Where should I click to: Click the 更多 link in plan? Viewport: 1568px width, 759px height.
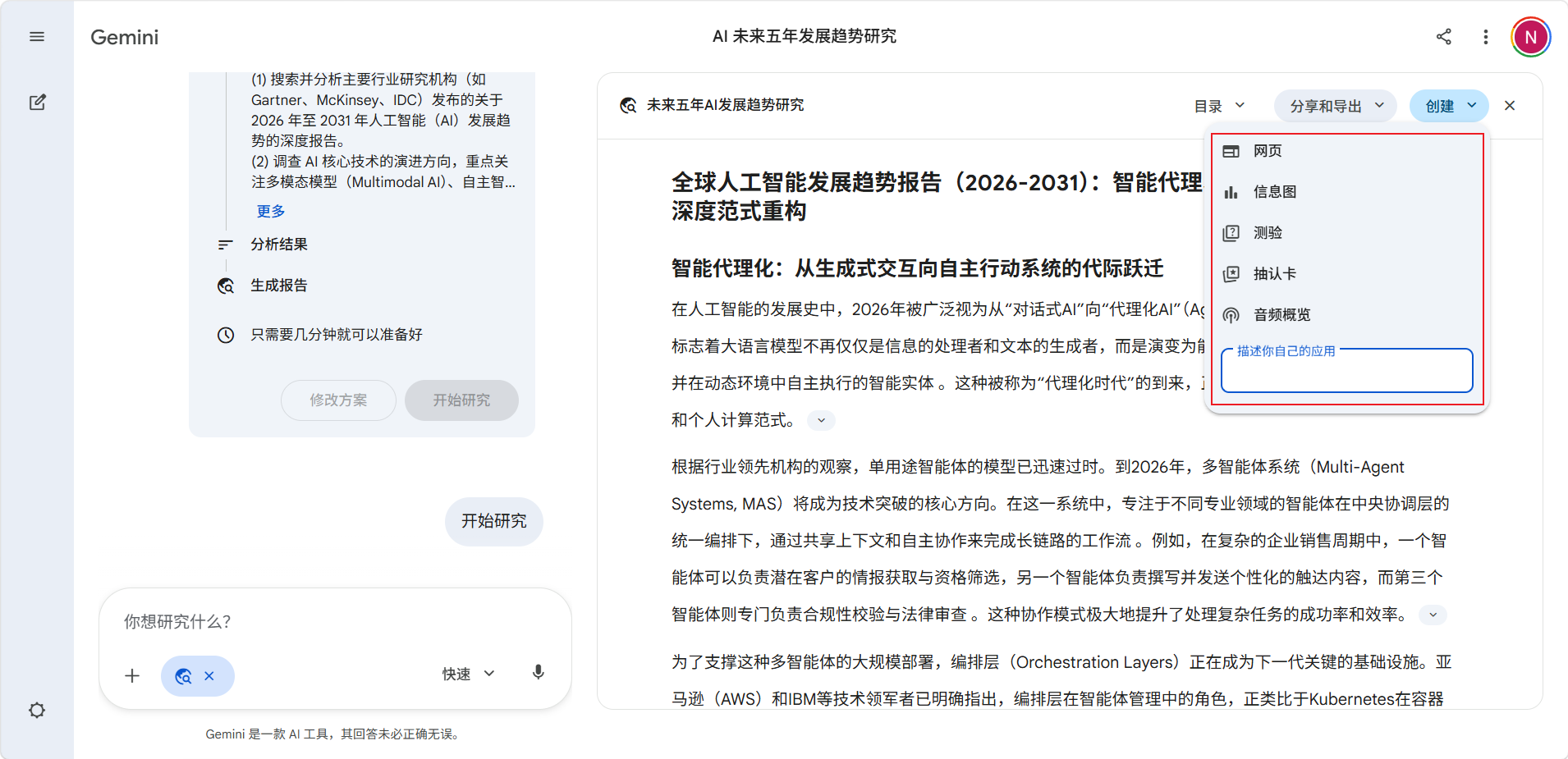(271, 212)
